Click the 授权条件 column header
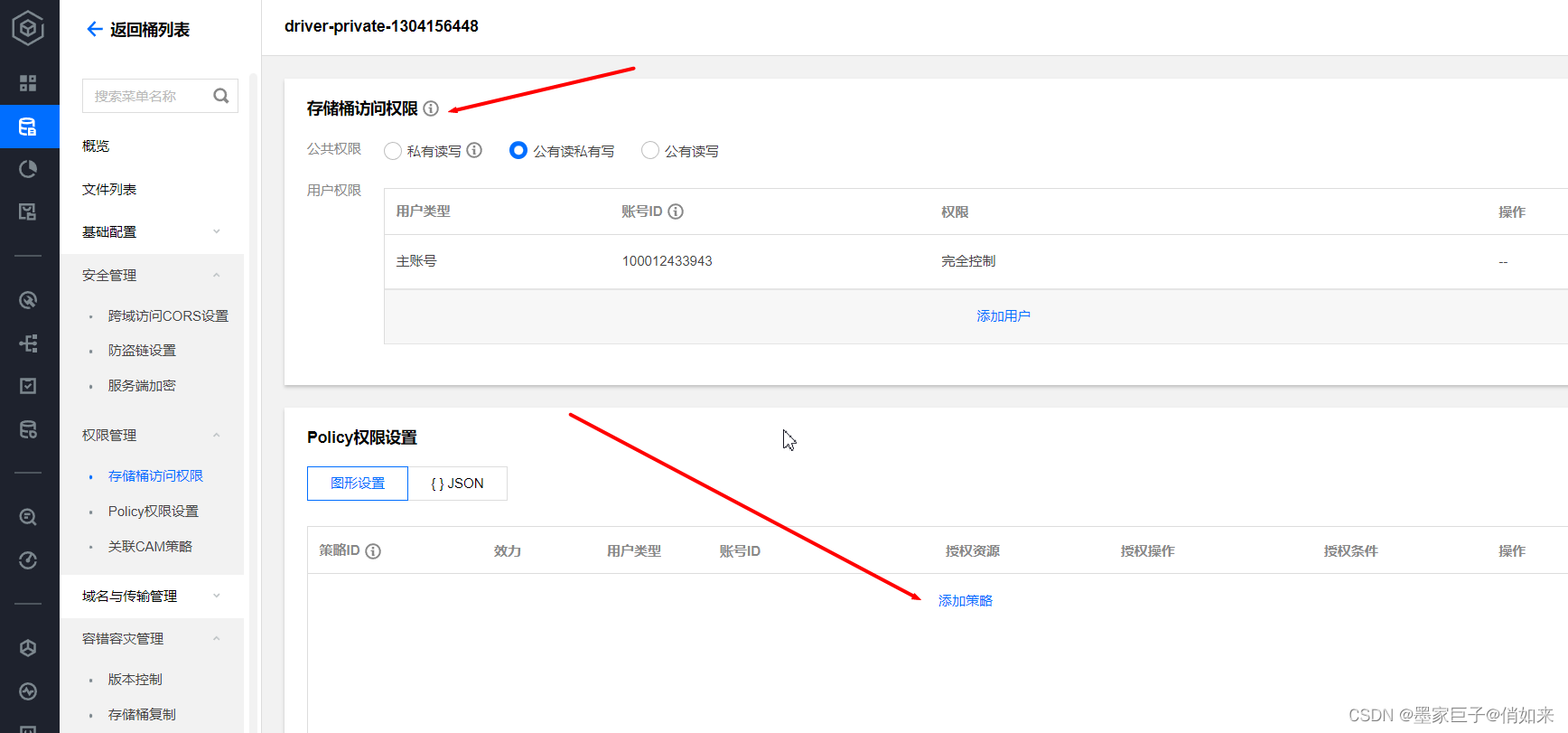This screenshot has width=1568, height=733. (1350, 550)
